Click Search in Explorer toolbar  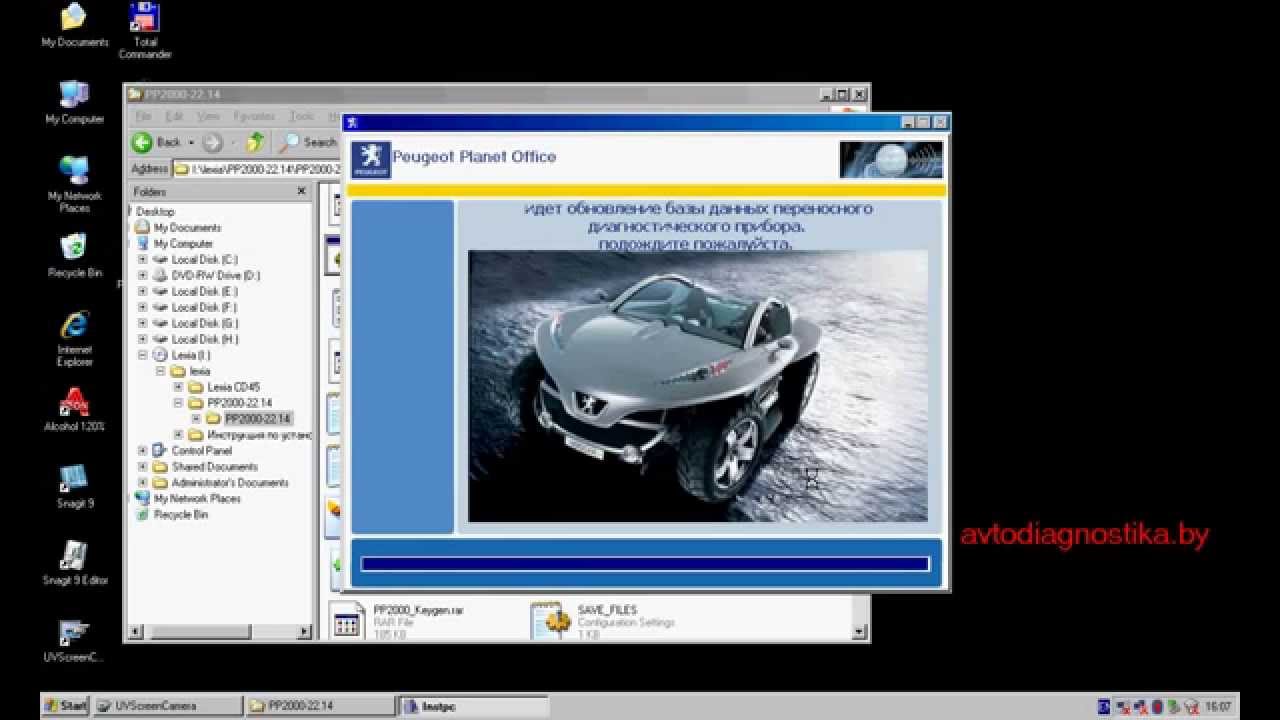pos(308,142)
